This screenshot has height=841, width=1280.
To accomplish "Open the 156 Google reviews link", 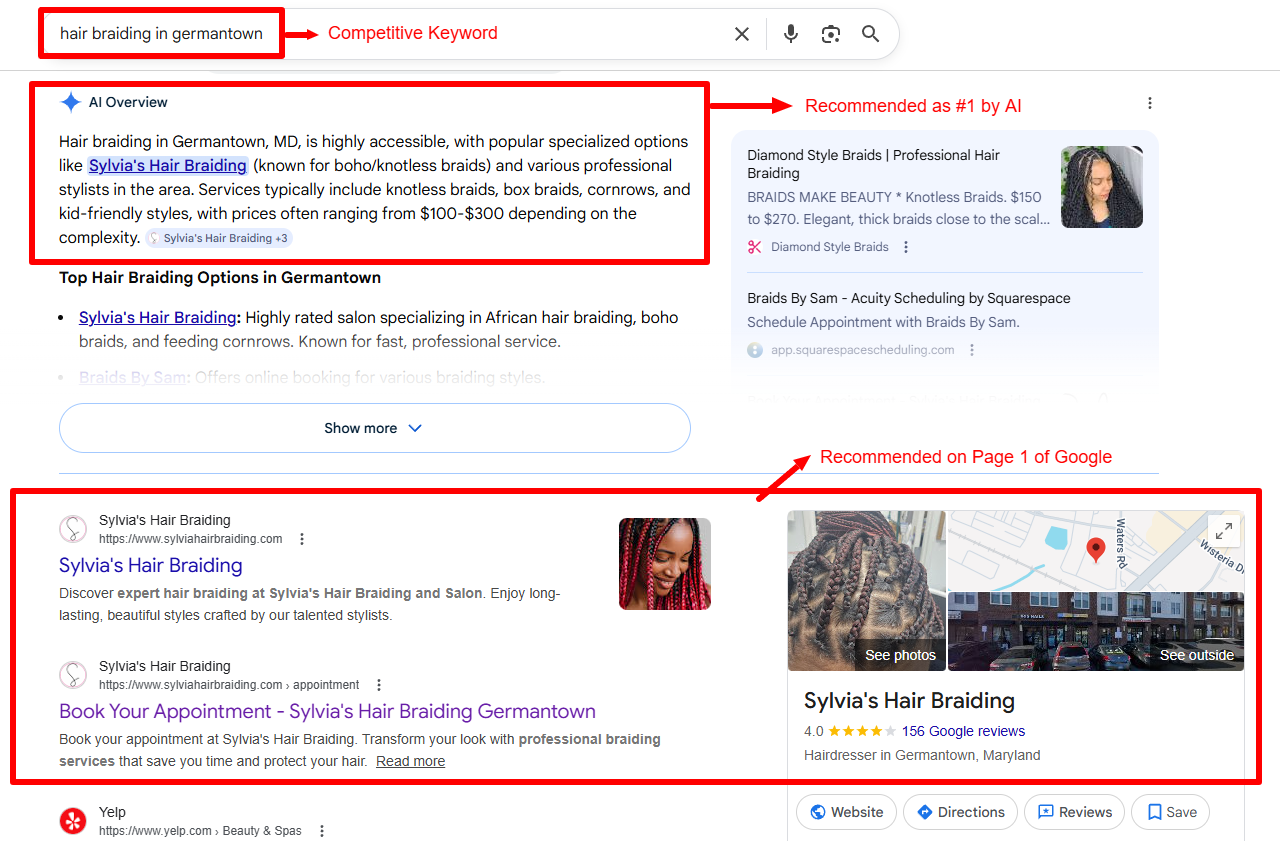I will (x=963, y=731).
